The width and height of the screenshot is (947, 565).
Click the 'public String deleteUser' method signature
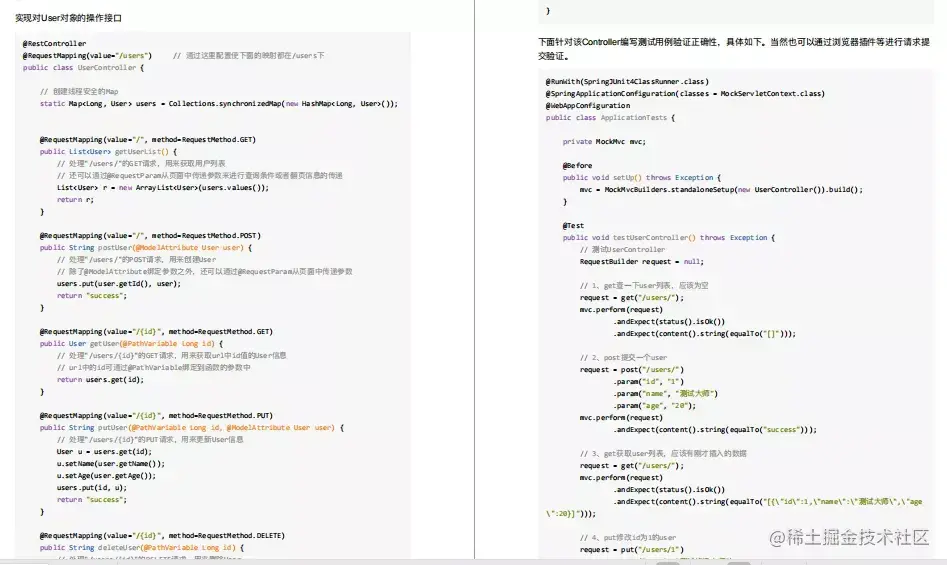142,547
